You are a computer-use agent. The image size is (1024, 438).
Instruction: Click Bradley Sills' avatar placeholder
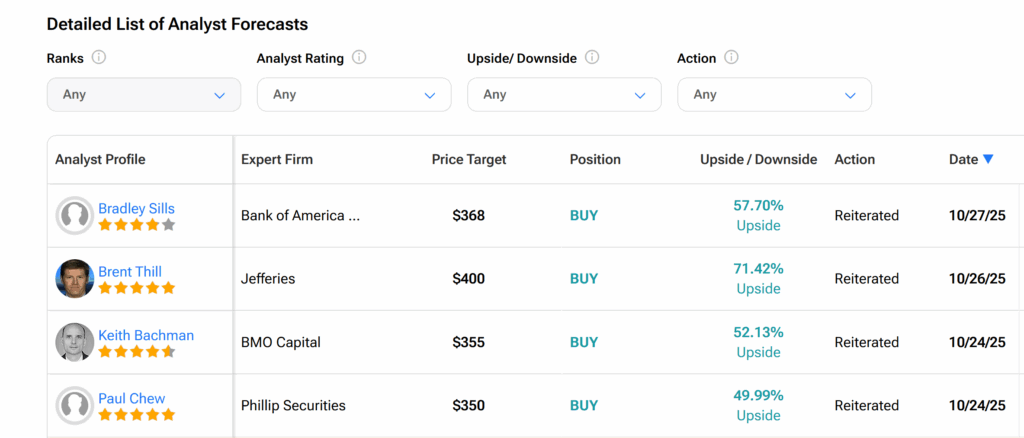tap(74, 216)
